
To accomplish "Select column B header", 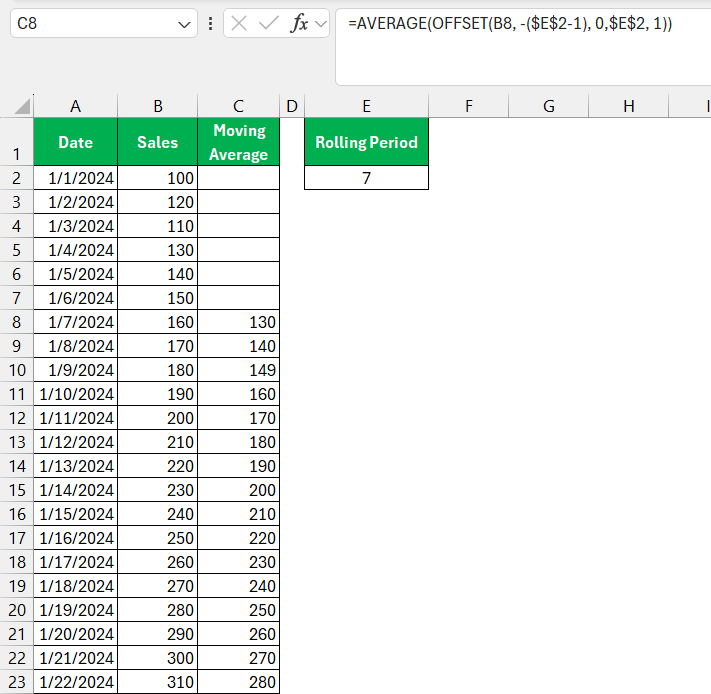I will (157, 106).
